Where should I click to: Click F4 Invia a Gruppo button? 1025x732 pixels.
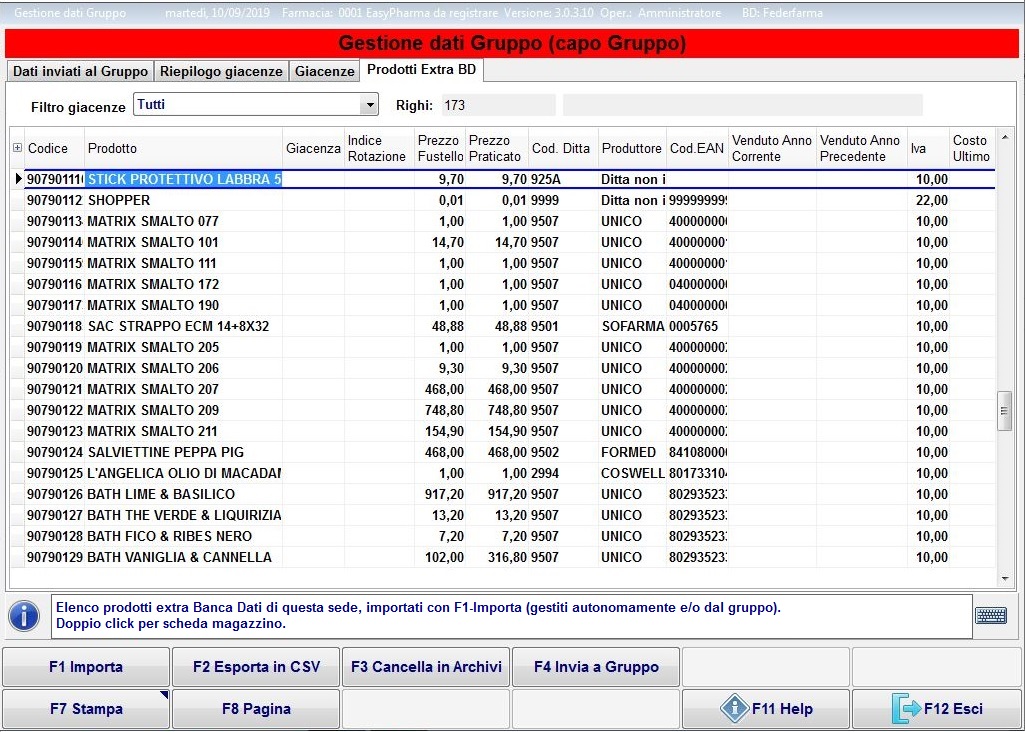(x=596, y=667)
